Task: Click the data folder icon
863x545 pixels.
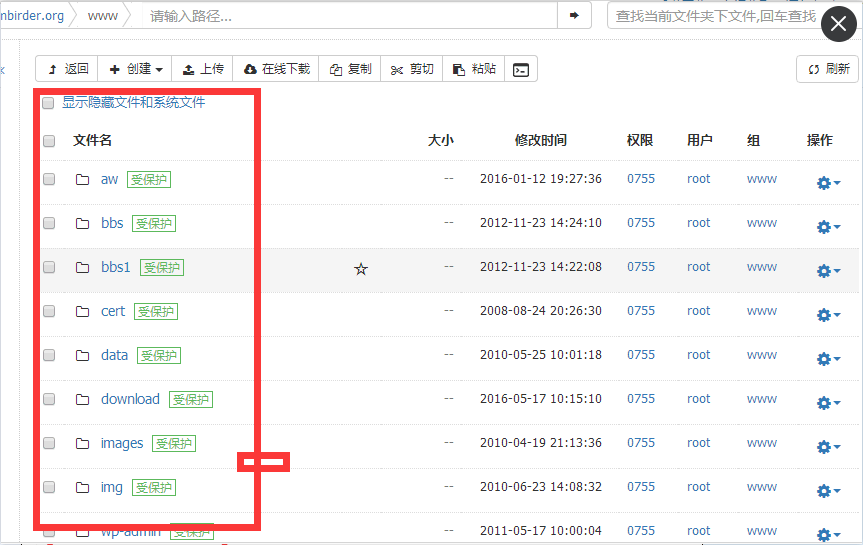Action: (x=83, y=356)
